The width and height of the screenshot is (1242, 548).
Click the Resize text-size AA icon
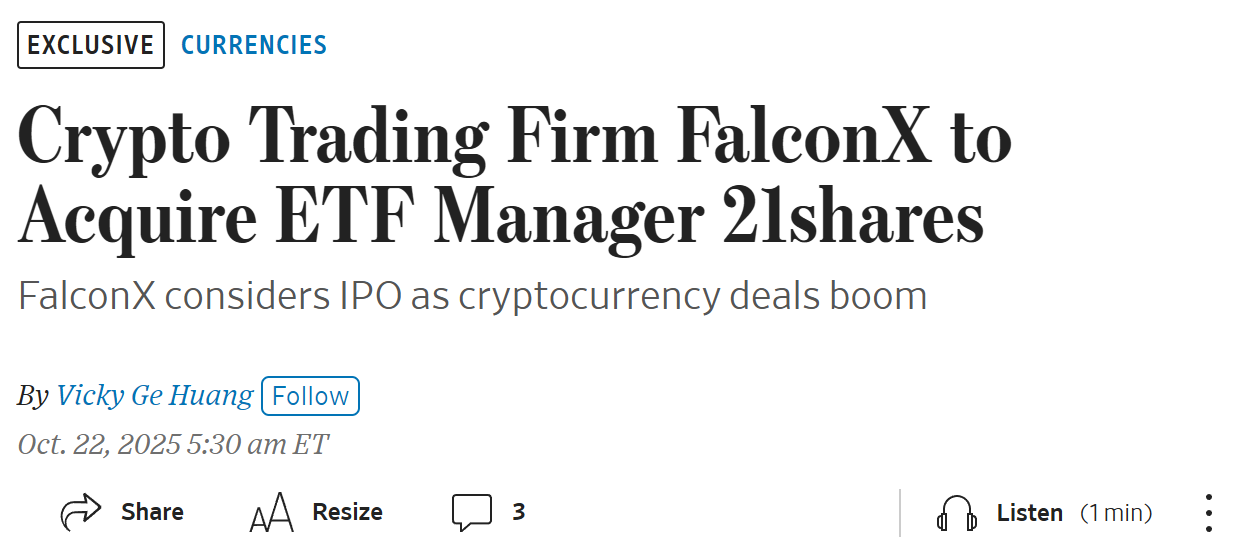271,513
